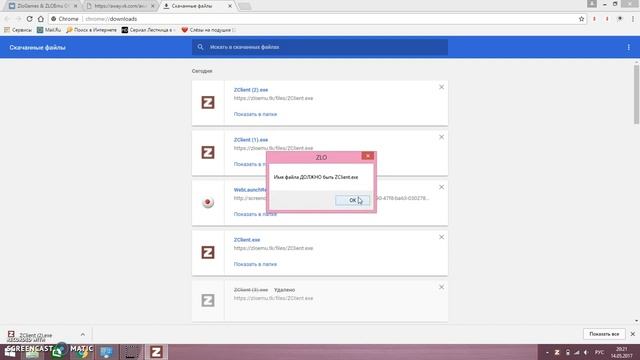Show hidden system tray icons
The image size is (640, 360).
(547, 352)
